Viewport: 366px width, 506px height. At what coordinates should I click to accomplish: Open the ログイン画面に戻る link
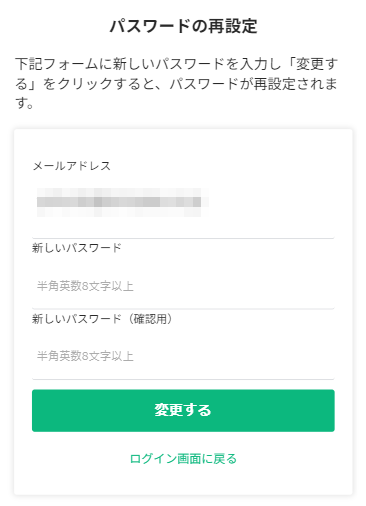pyautogui.click(x=183, y=459)
